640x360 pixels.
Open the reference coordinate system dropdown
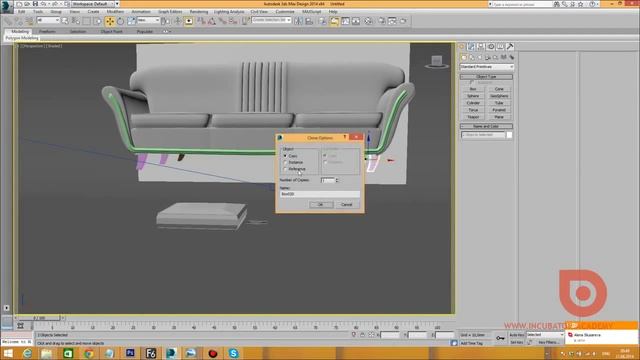pyautogui.click(x=148, y=20)
